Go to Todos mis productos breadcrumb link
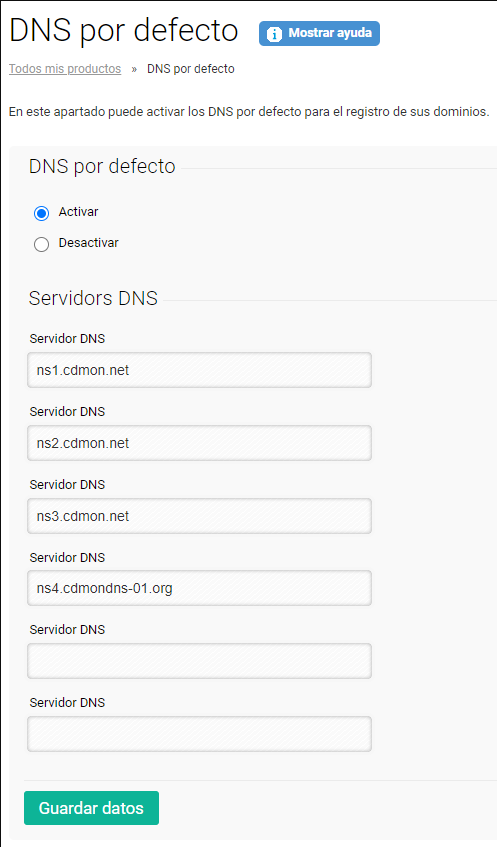497x847 pixels. pyautogui.click(x=65, y=69)
